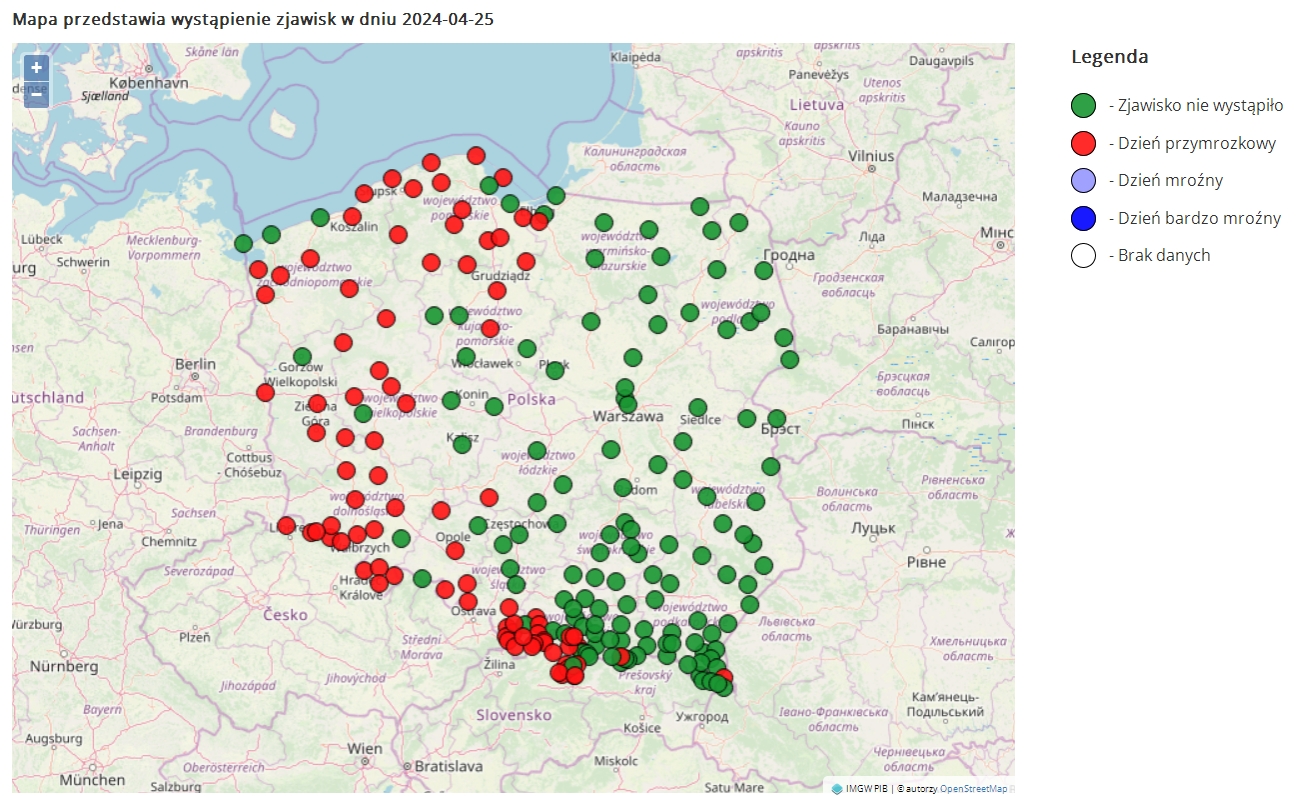Click the northernmost red marker on Baltic coast

point(476,155)
